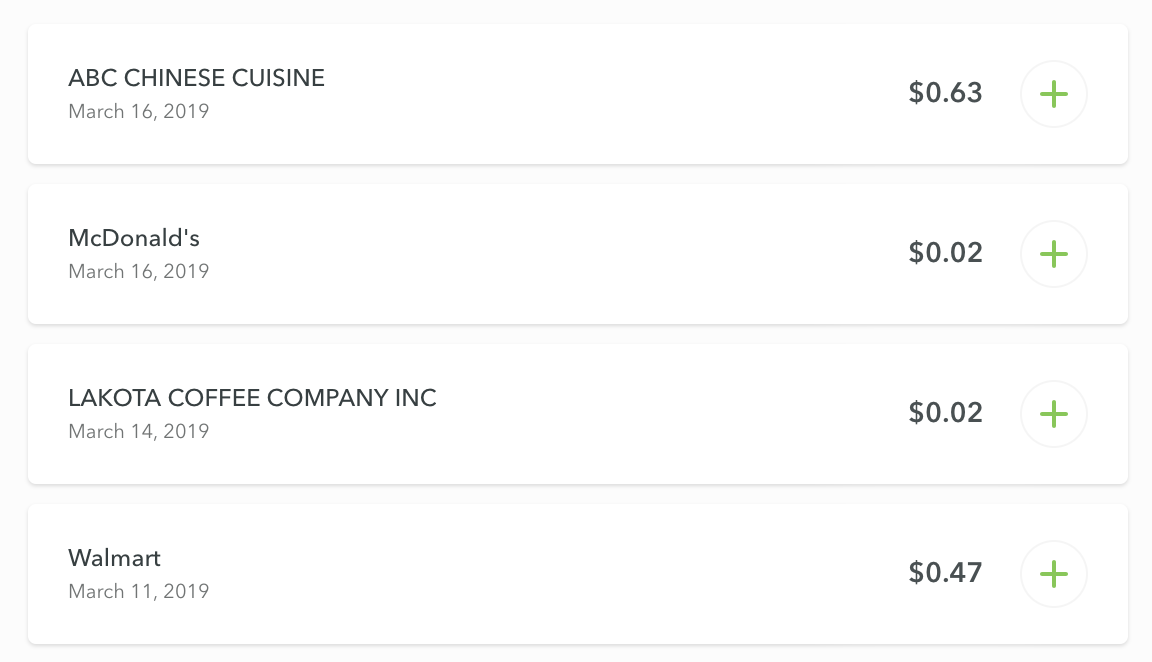The height and width of the screenshot is (662, 1152).
Task: Click the March 14, 2019 date
Action: pyautogui.click(x=138, y=431)
